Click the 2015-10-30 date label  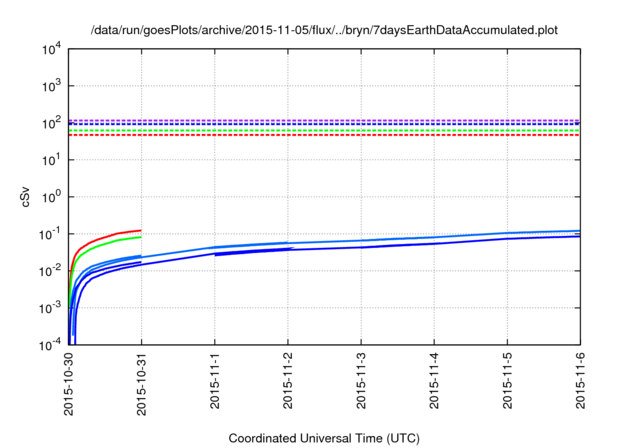click(x=69, y=384)
